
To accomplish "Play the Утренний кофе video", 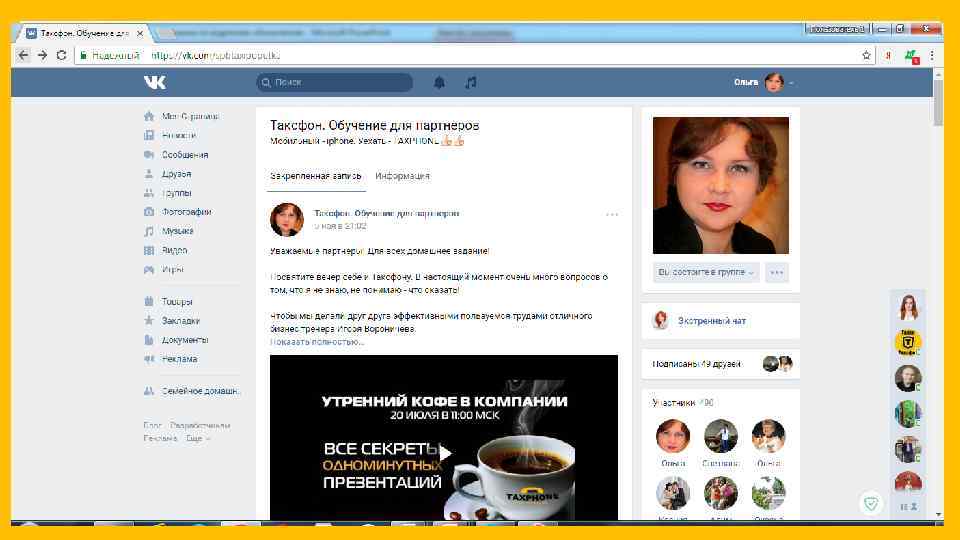I will [x=444, y=453].
